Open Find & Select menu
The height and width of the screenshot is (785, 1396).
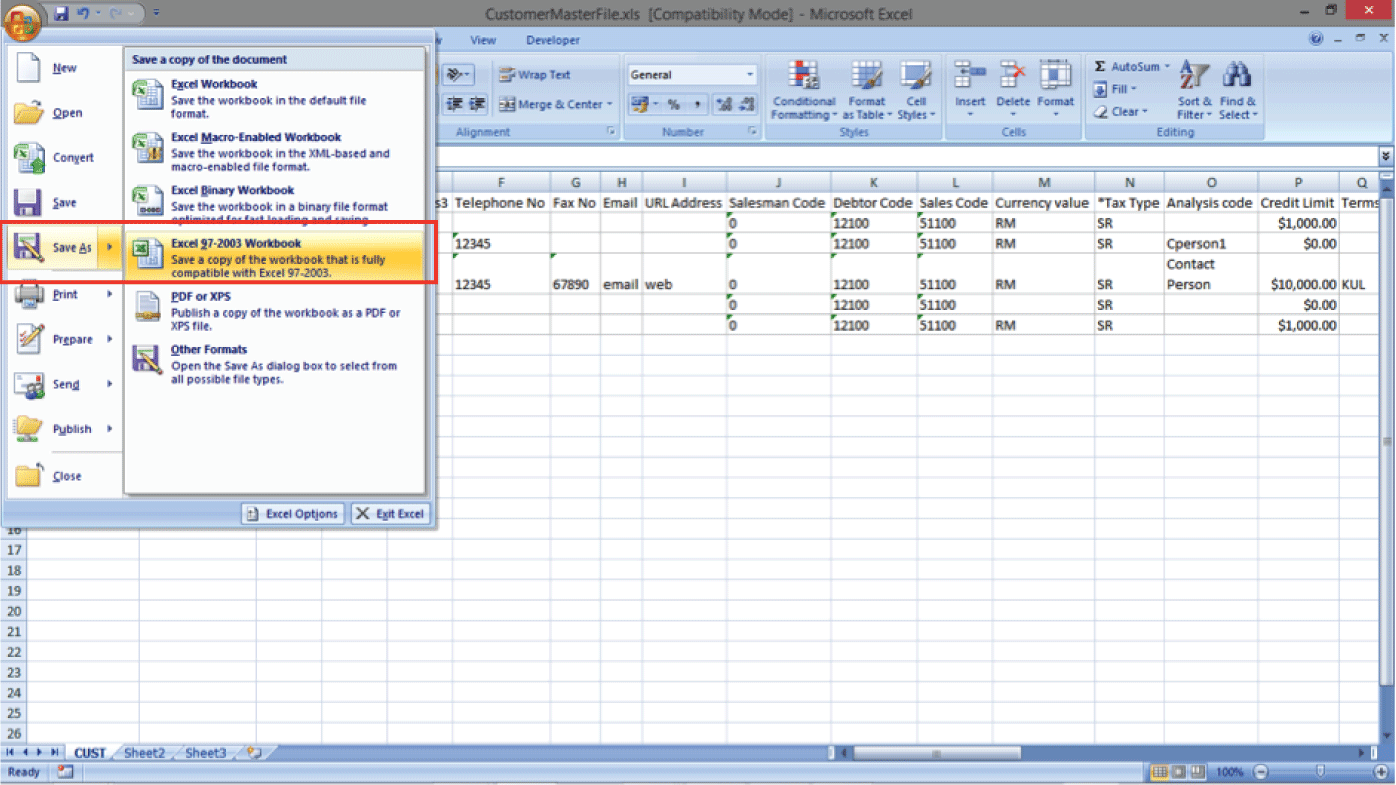tap(1237, 90)
